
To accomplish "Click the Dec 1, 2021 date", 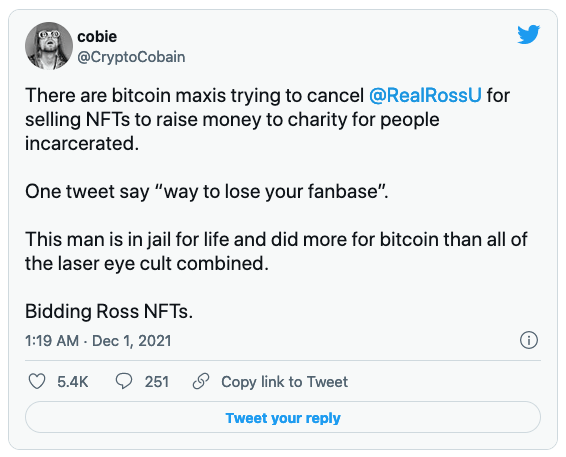I will point(132,341).
